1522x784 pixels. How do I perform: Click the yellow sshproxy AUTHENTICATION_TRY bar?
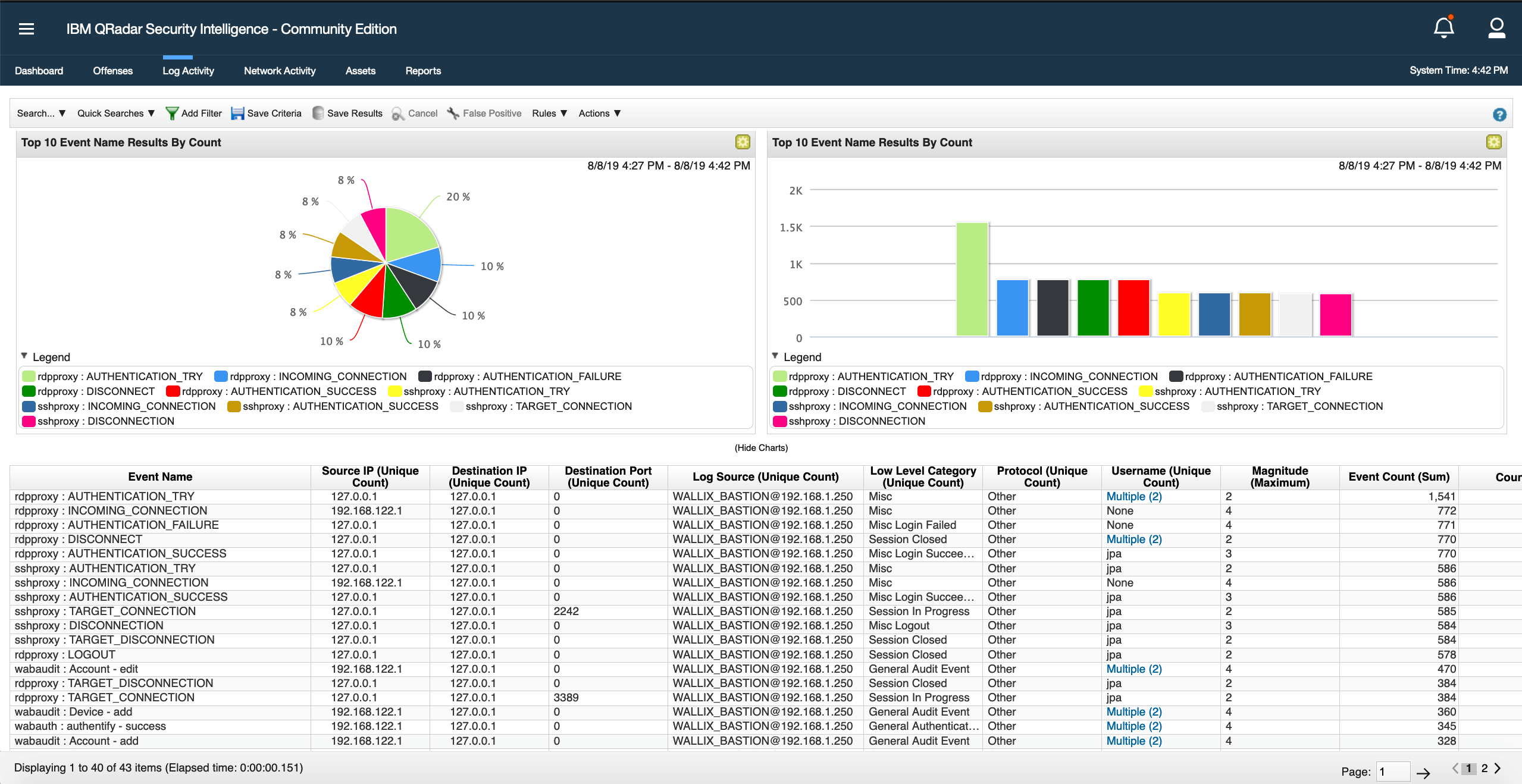[x=1174, y=315]
